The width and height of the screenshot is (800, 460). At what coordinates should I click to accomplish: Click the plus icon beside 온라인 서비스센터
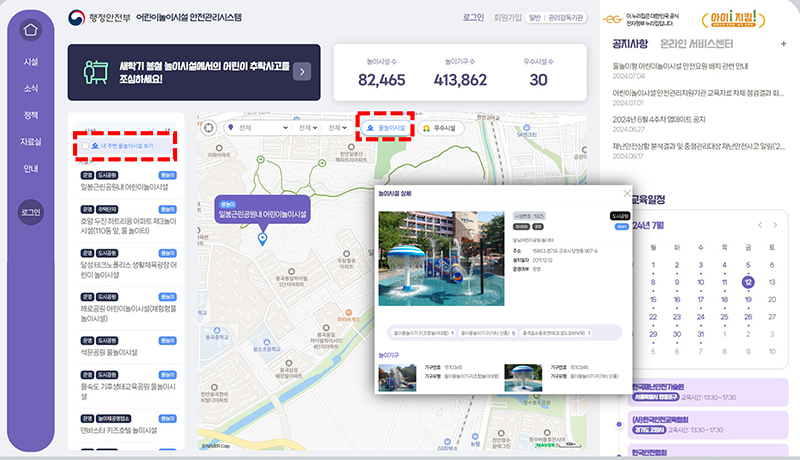(783, 43)
